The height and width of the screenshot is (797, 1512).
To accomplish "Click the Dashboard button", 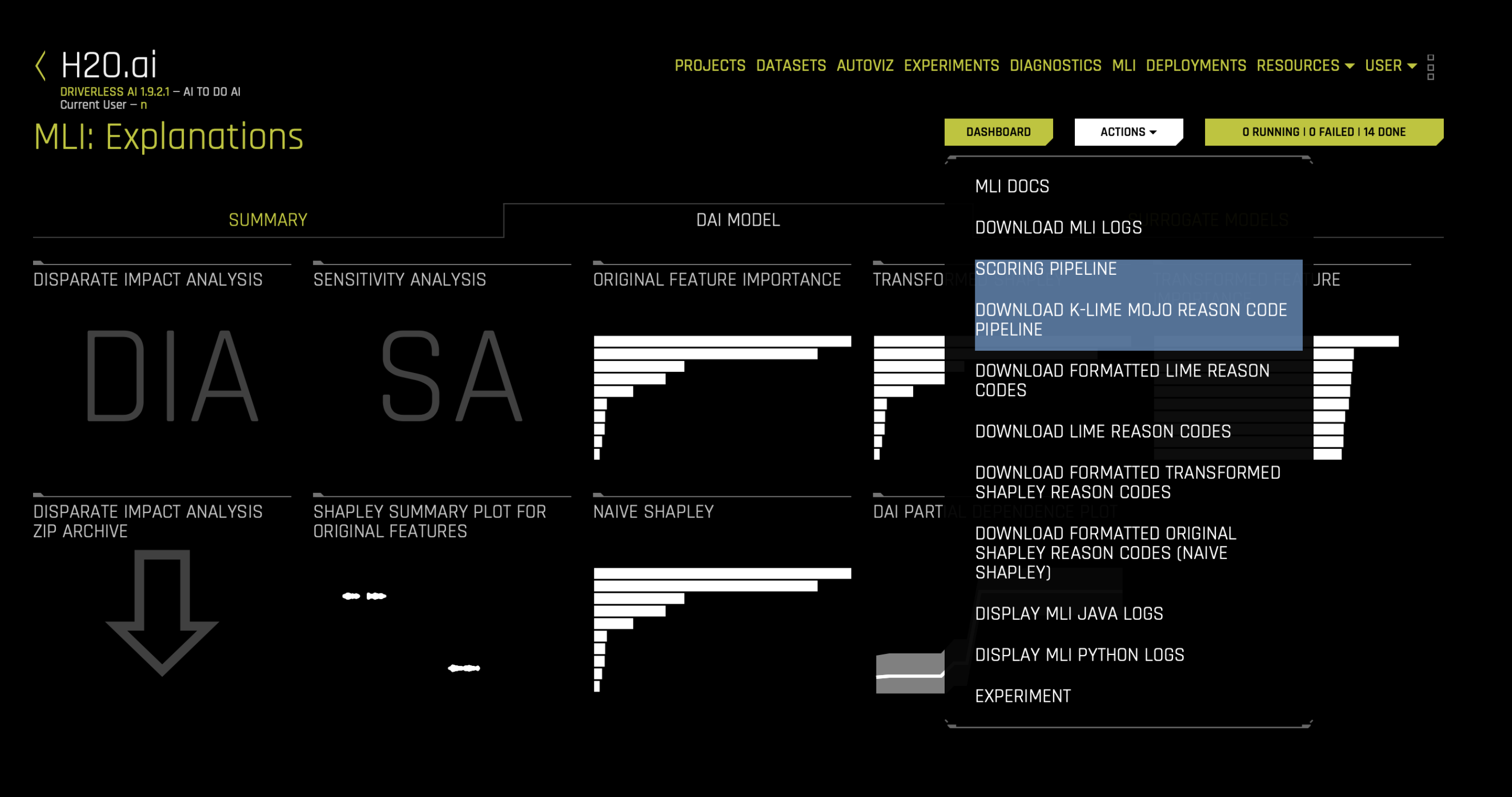I will pos(997,132).
